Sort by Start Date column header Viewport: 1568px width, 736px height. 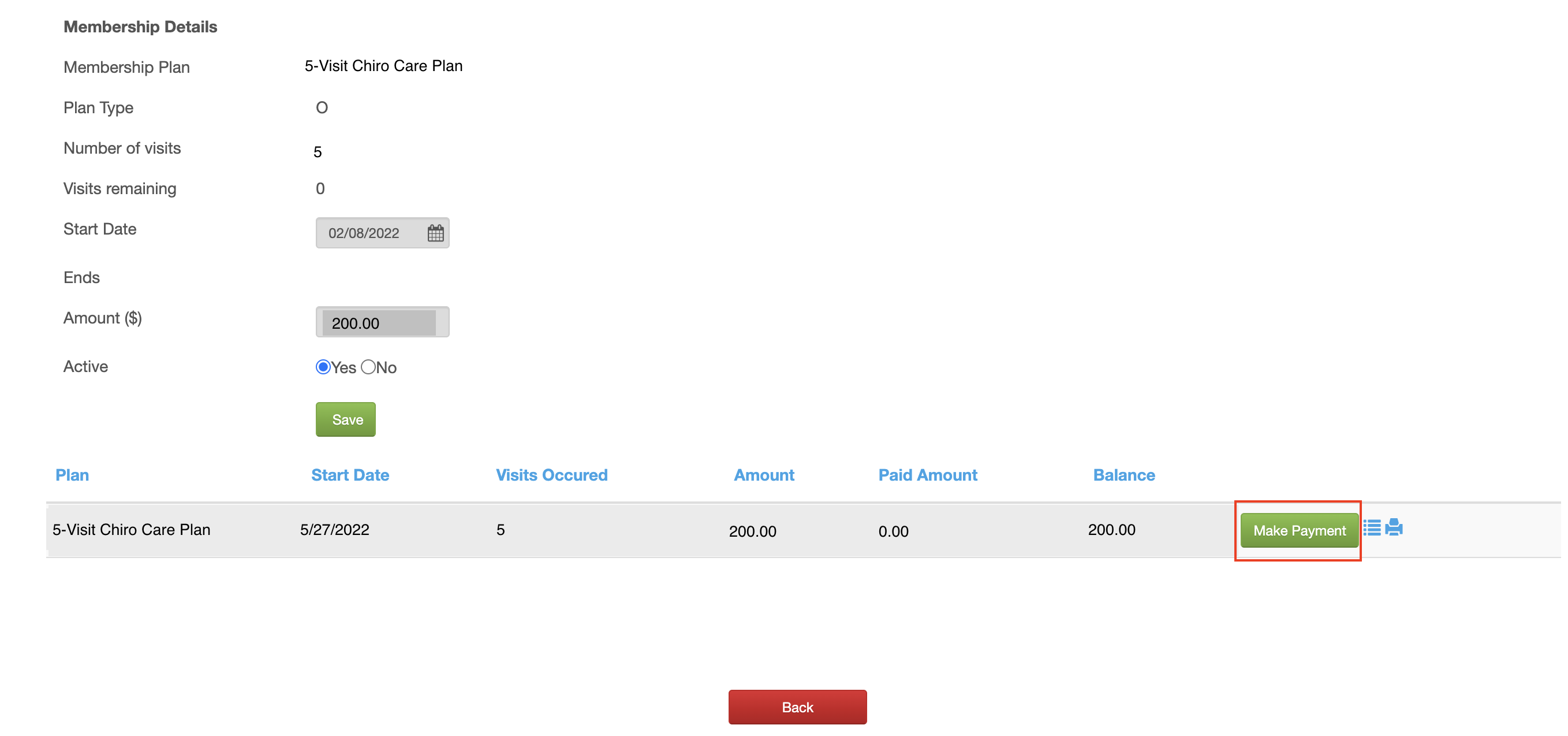350,475
